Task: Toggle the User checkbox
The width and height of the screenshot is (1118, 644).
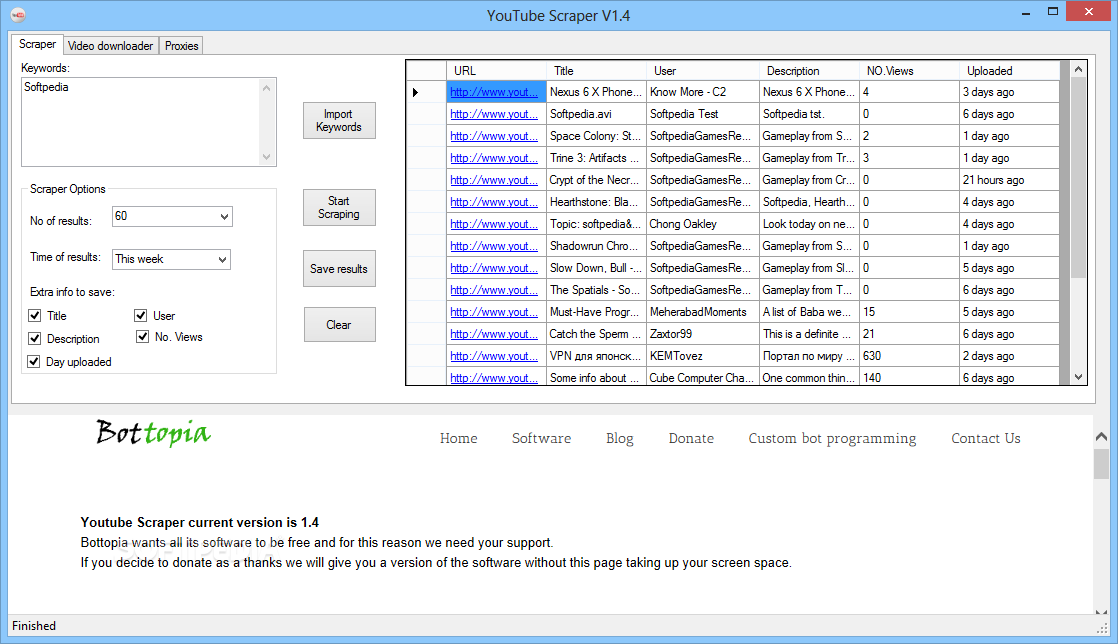Action: [x=140, y=315]
